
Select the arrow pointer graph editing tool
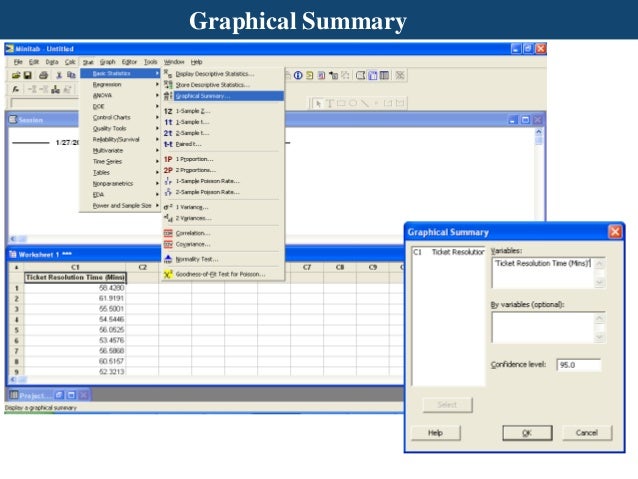318,103
